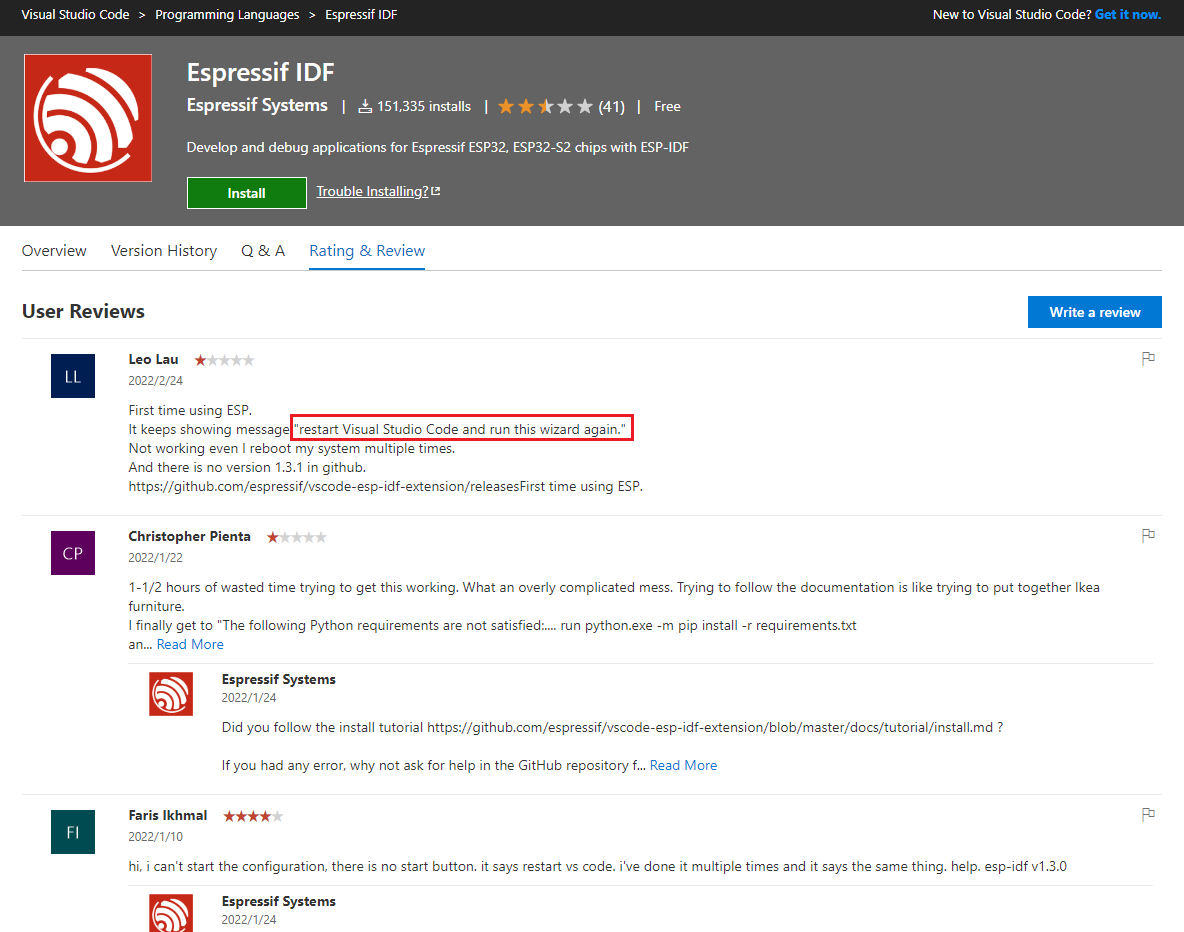The height and width of the screenshot is (932, 1184).
Task: Open the Overview tab
Action: pos(54,251)
